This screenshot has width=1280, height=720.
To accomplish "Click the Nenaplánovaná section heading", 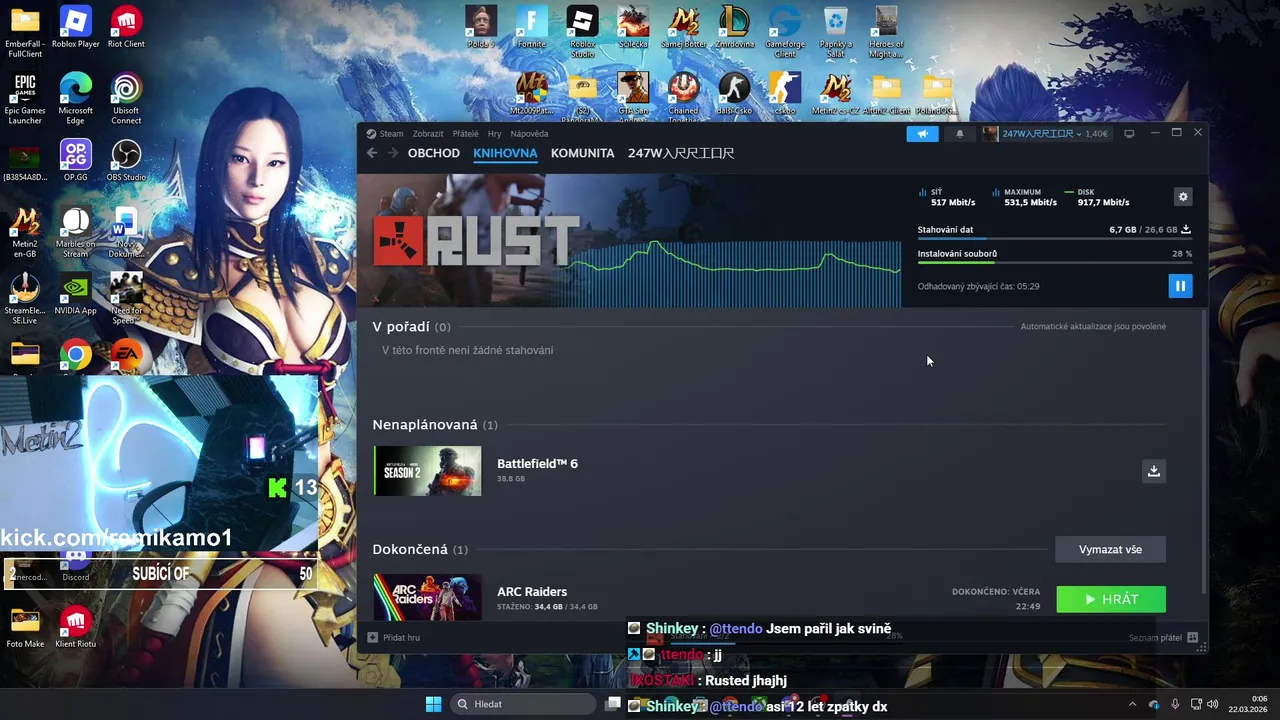I will pos(425,424).
